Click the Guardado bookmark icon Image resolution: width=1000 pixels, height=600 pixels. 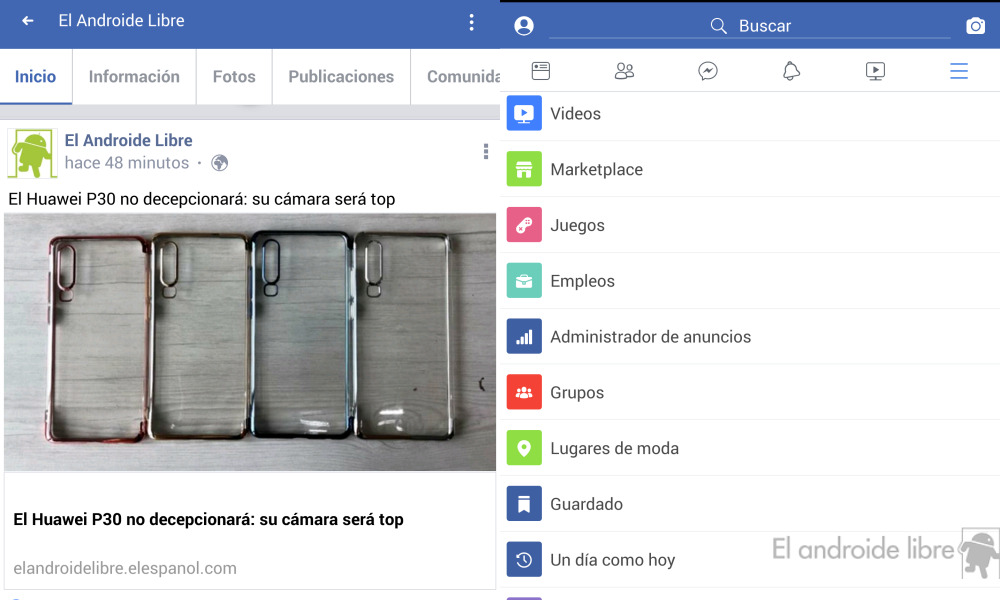pyautogui.click(x=524, y=504)
